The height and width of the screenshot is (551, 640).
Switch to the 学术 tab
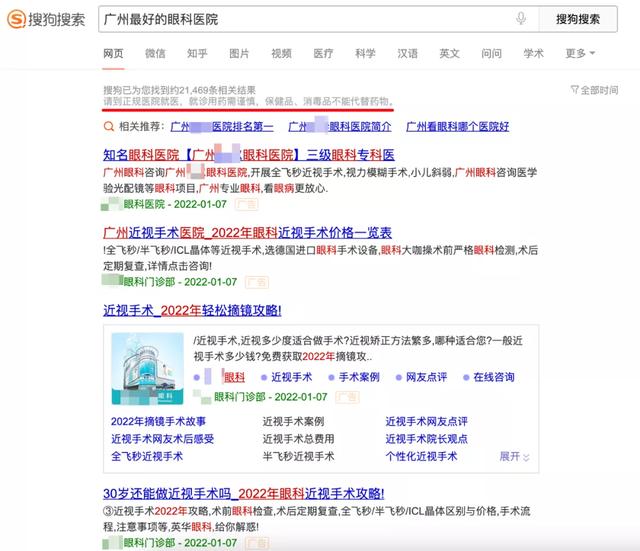[x=533, y=53]
